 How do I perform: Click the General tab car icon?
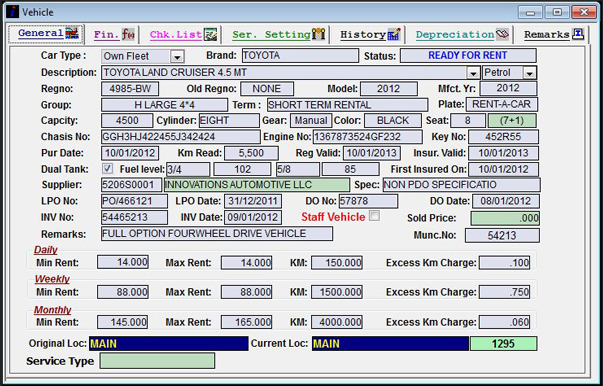click(72, 33)
